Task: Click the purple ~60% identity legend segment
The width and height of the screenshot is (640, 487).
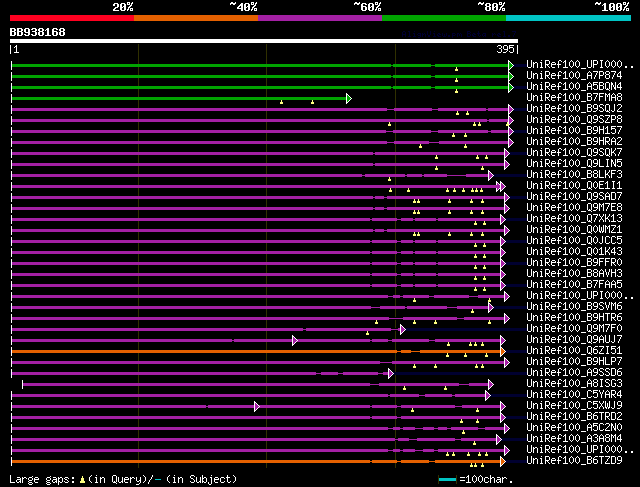Action: pyautogui.click(x=320, y=18)
